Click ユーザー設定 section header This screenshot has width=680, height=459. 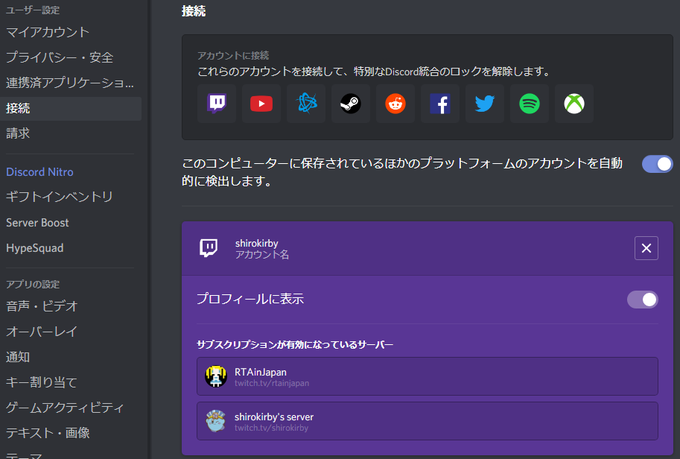(x=33, y=10)
